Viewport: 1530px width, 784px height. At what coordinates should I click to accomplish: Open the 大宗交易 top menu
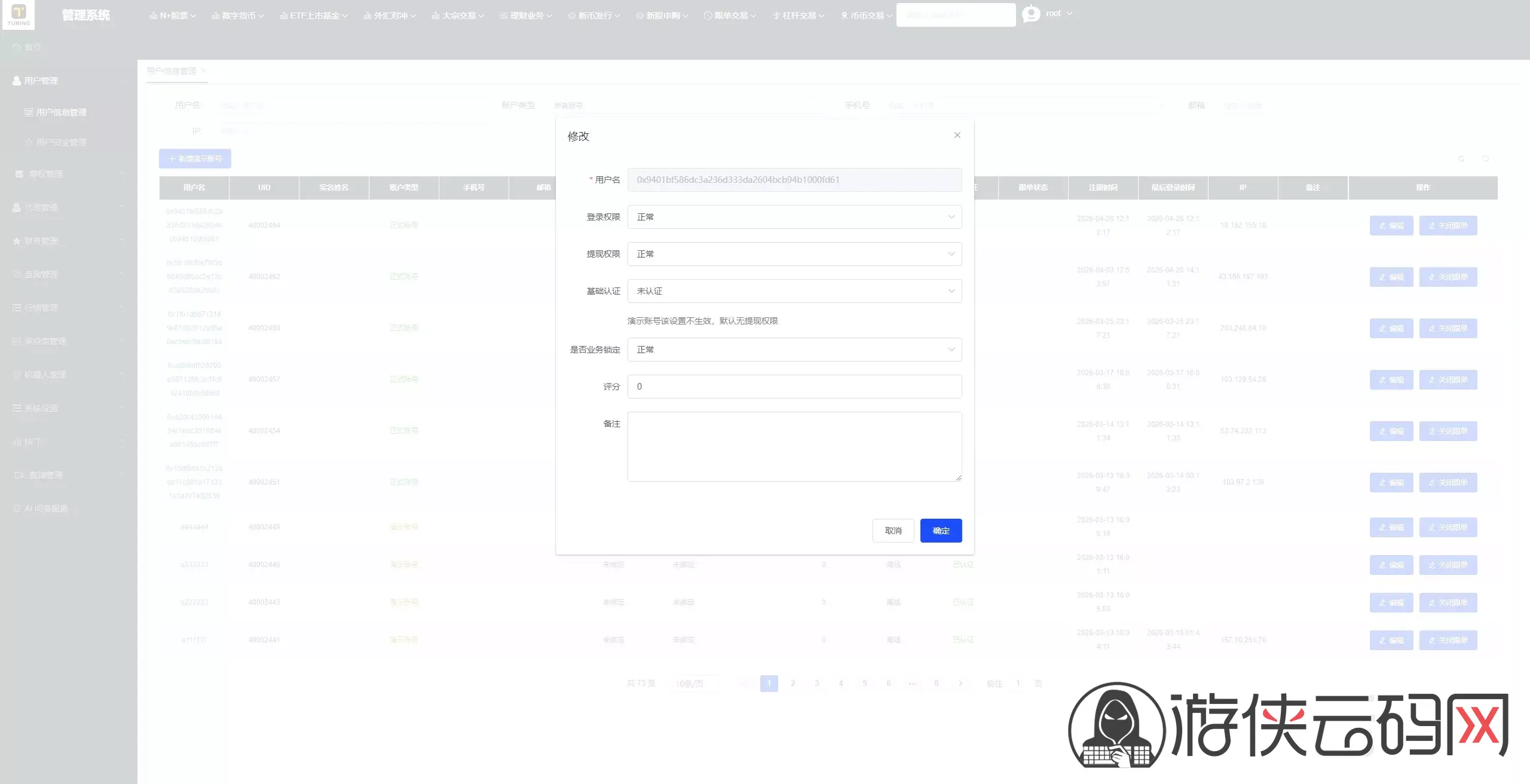click(458, 16)
